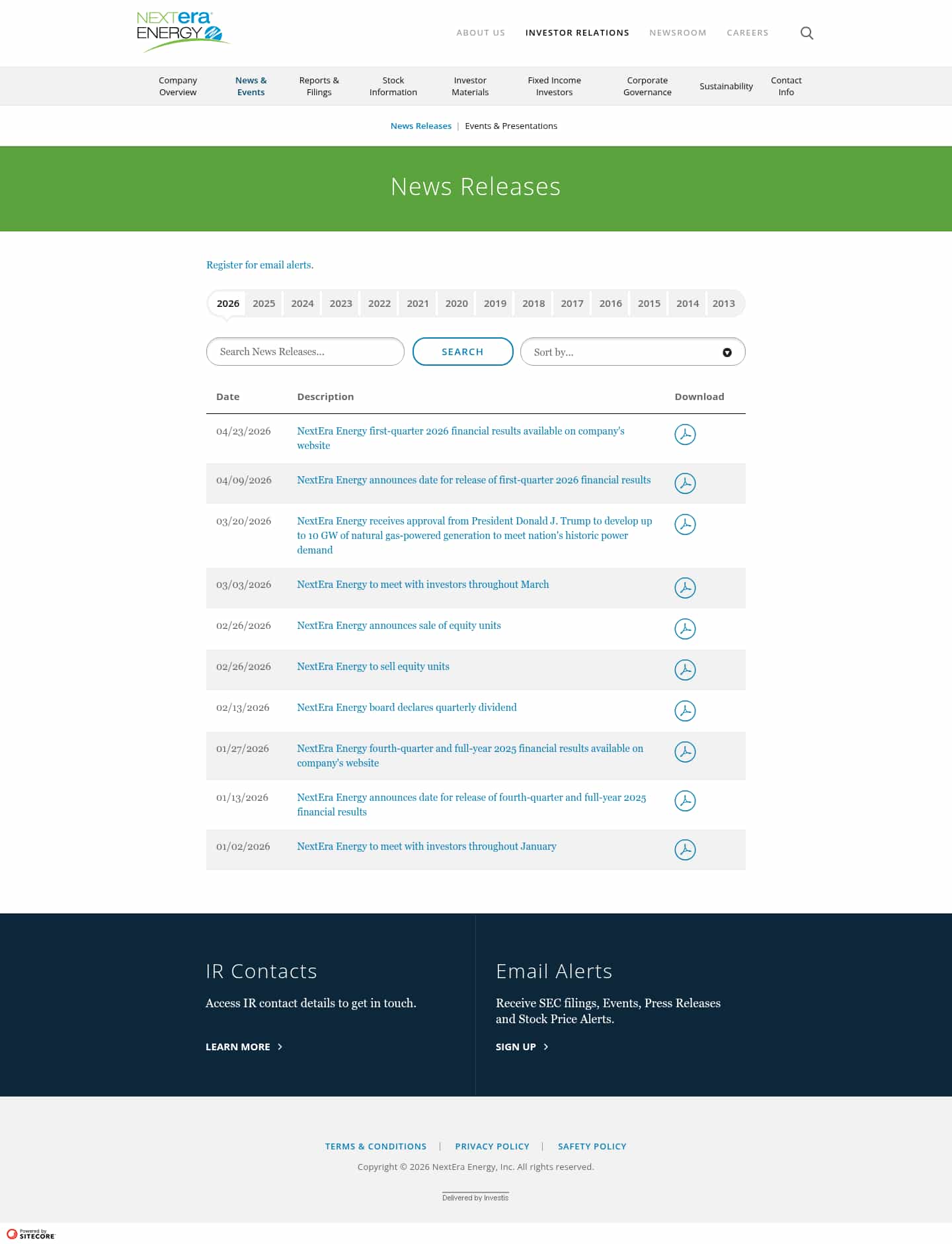Open Privacy Policy footer link
952x1244 pixels.
pyautogui.click(x=492, y=1146)
